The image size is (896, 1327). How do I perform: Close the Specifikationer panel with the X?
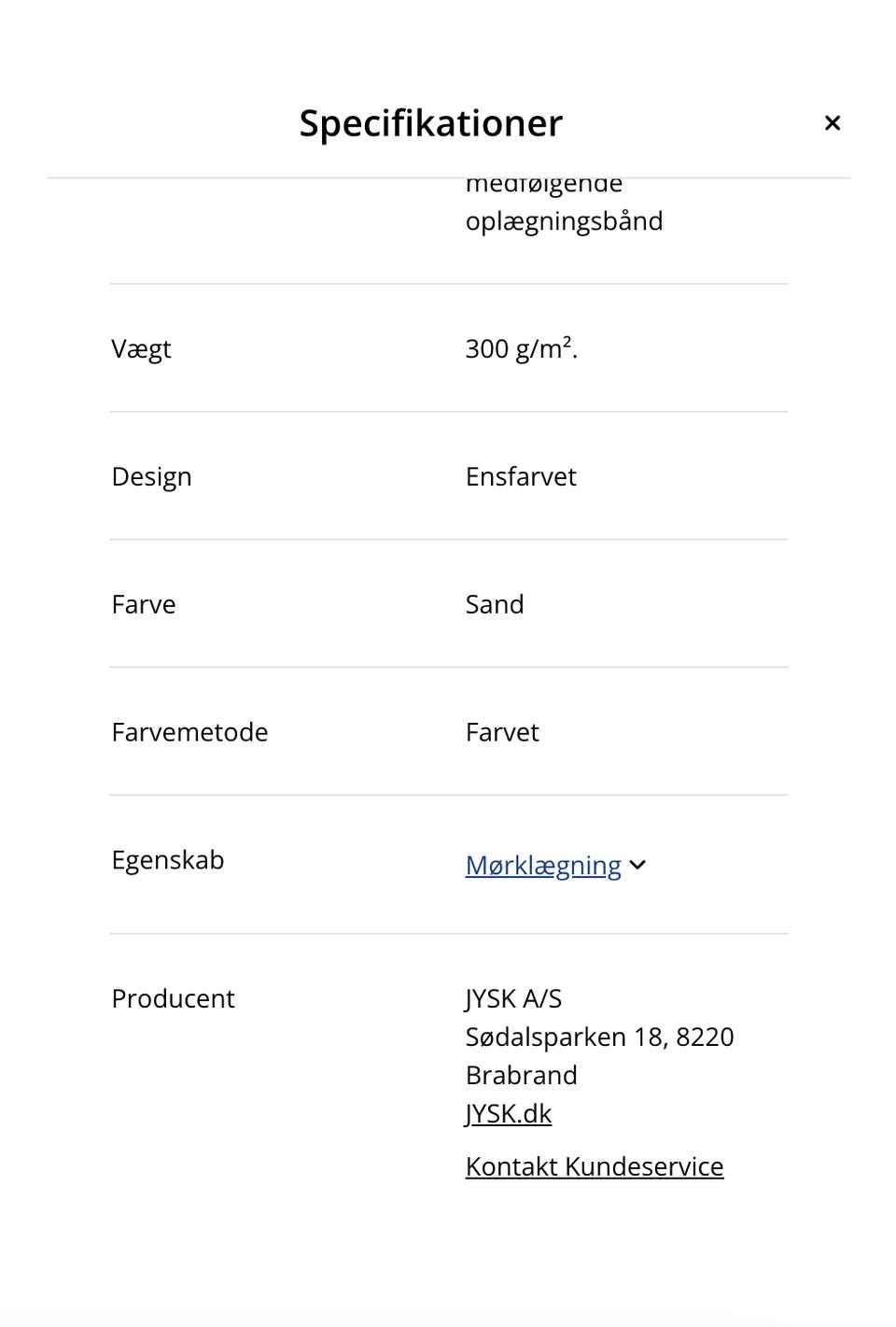point(833,123)
